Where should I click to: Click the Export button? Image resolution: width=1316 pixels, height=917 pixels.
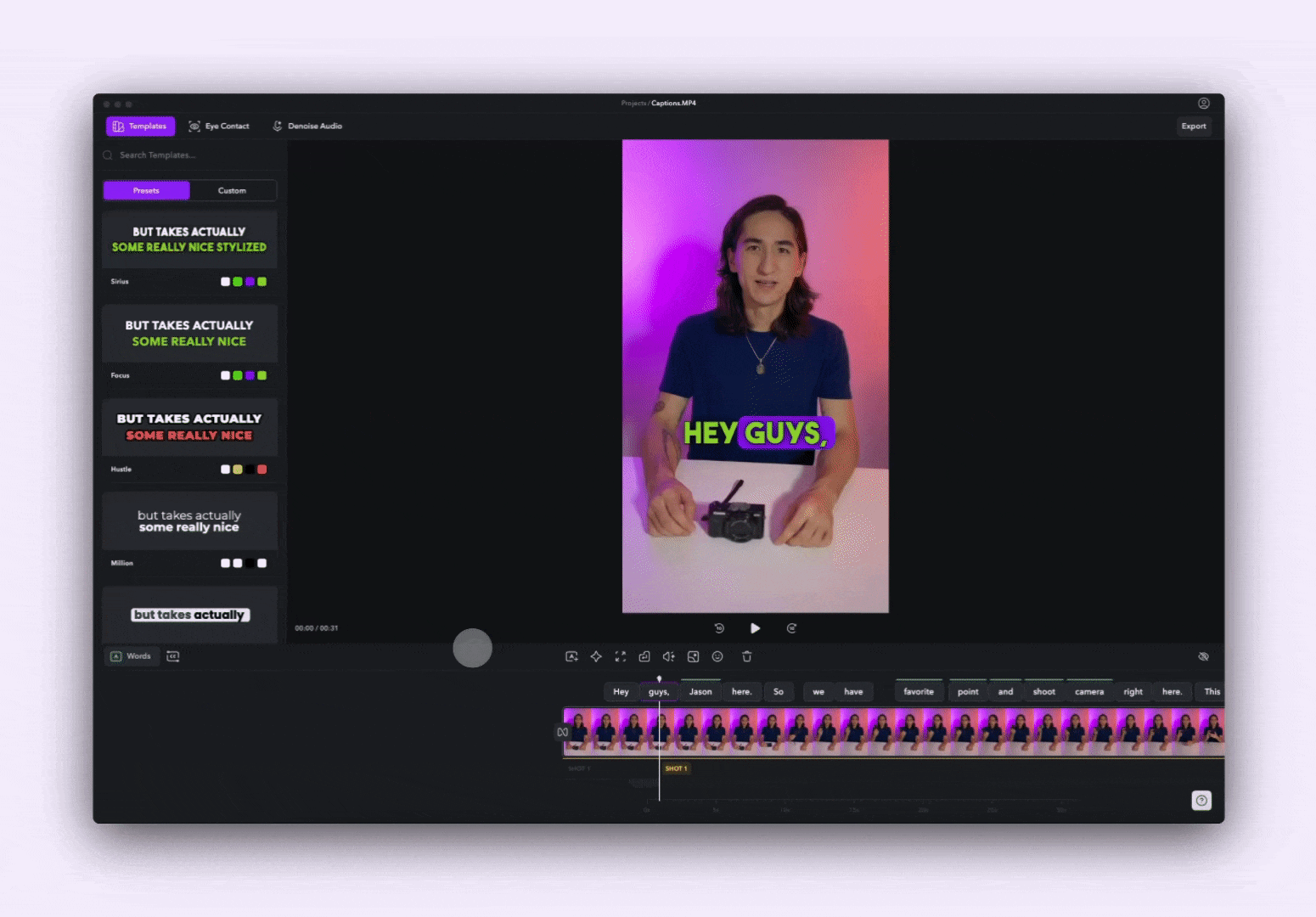click(x=1193, y=126)
